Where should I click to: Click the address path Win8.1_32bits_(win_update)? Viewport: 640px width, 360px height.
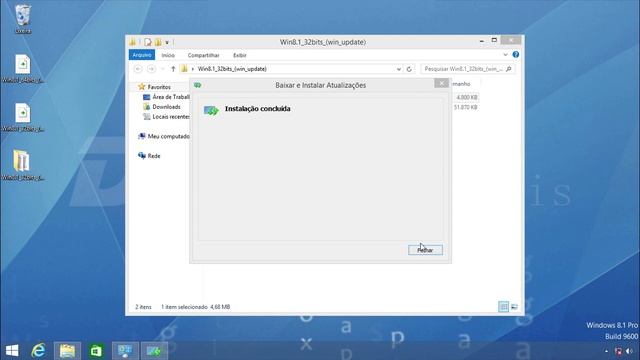click(x=232, y=69)
